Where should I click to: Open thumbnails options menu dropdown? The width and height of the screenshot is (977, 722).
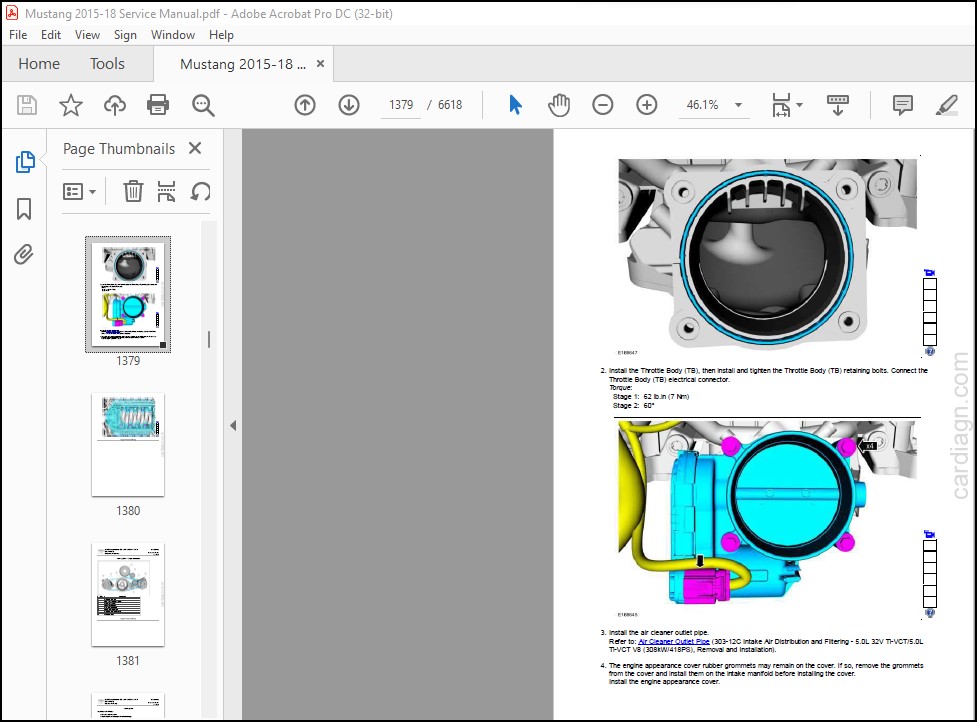tap(79, 191)
